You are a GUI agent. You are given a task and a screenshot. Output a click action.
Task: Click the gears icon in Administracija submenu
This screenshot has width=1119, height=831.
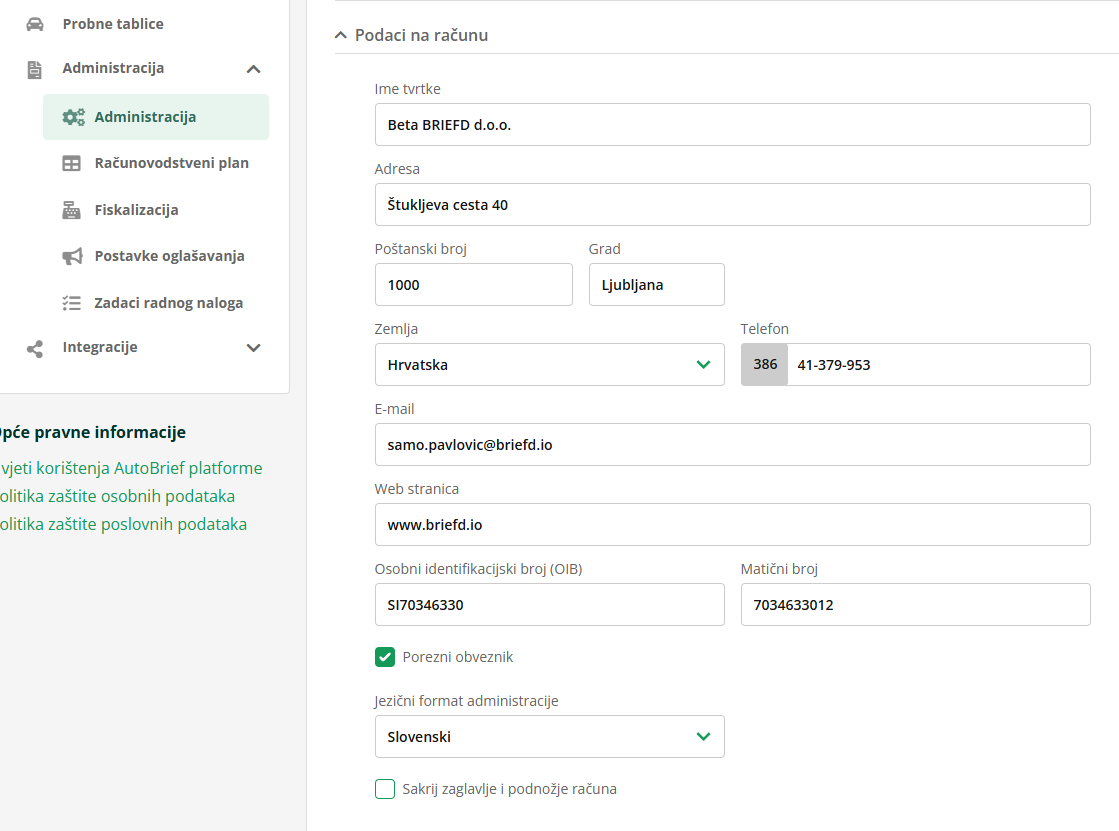[73, 117]
